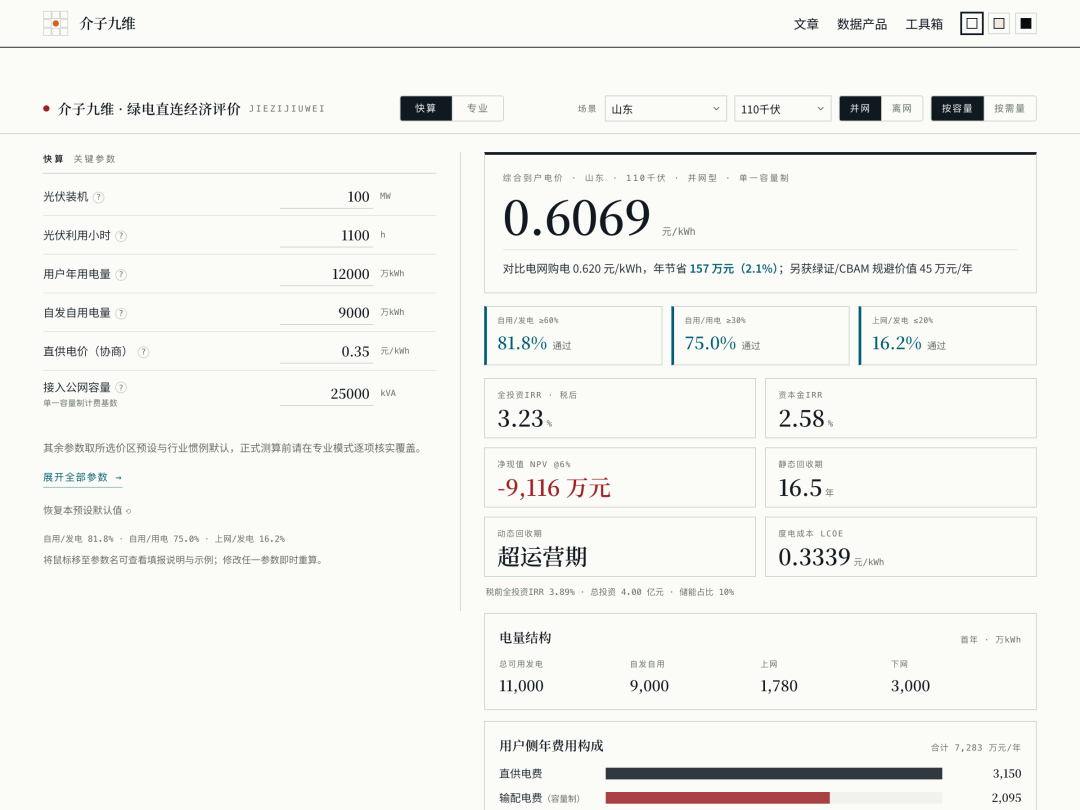Screen dimensions: 1080x810
Task: Select the light theme square icon
Action: click(971, 23)
